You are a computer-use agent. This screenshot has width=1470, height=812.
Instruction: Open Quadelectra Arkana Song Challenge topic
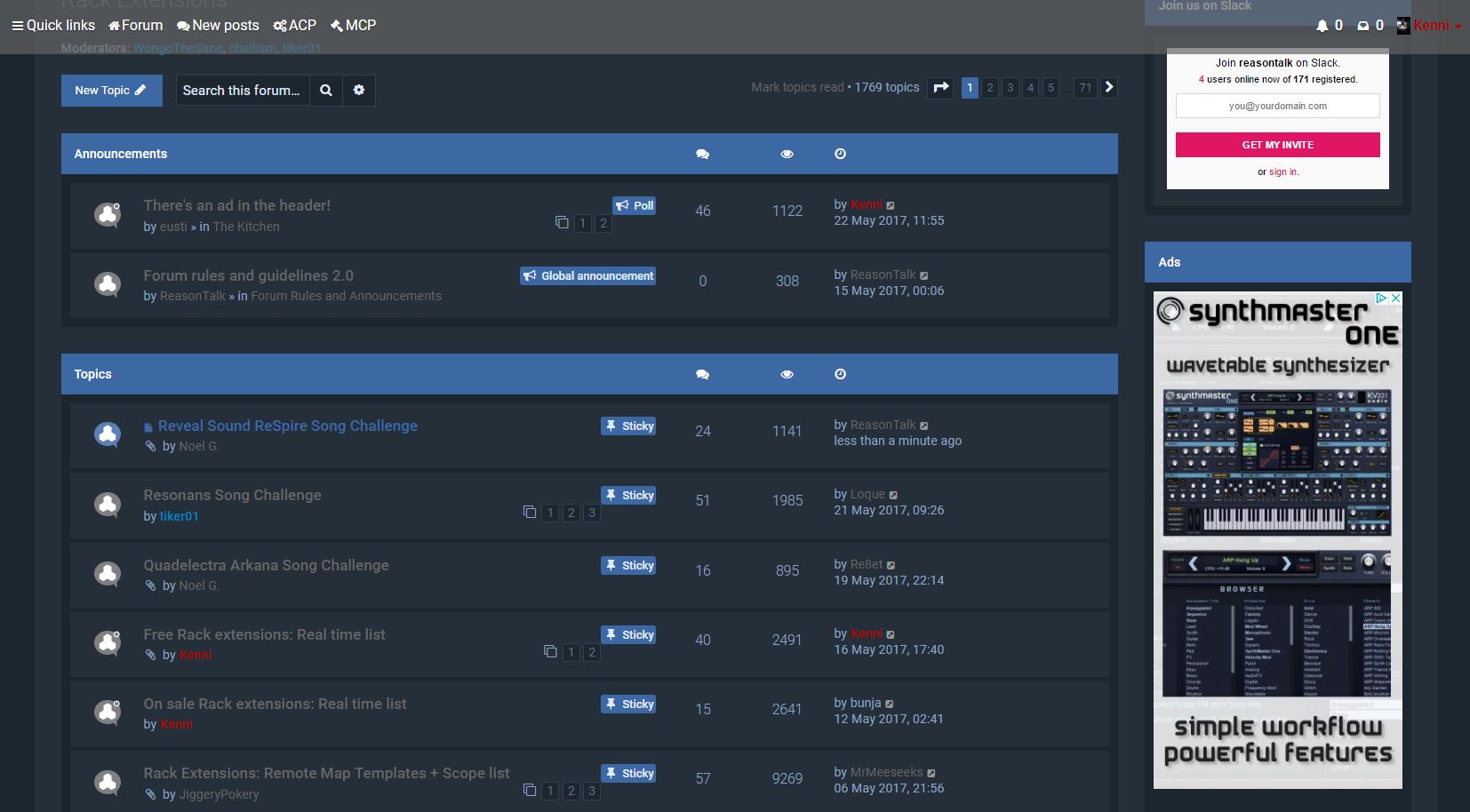click(267, 565)
